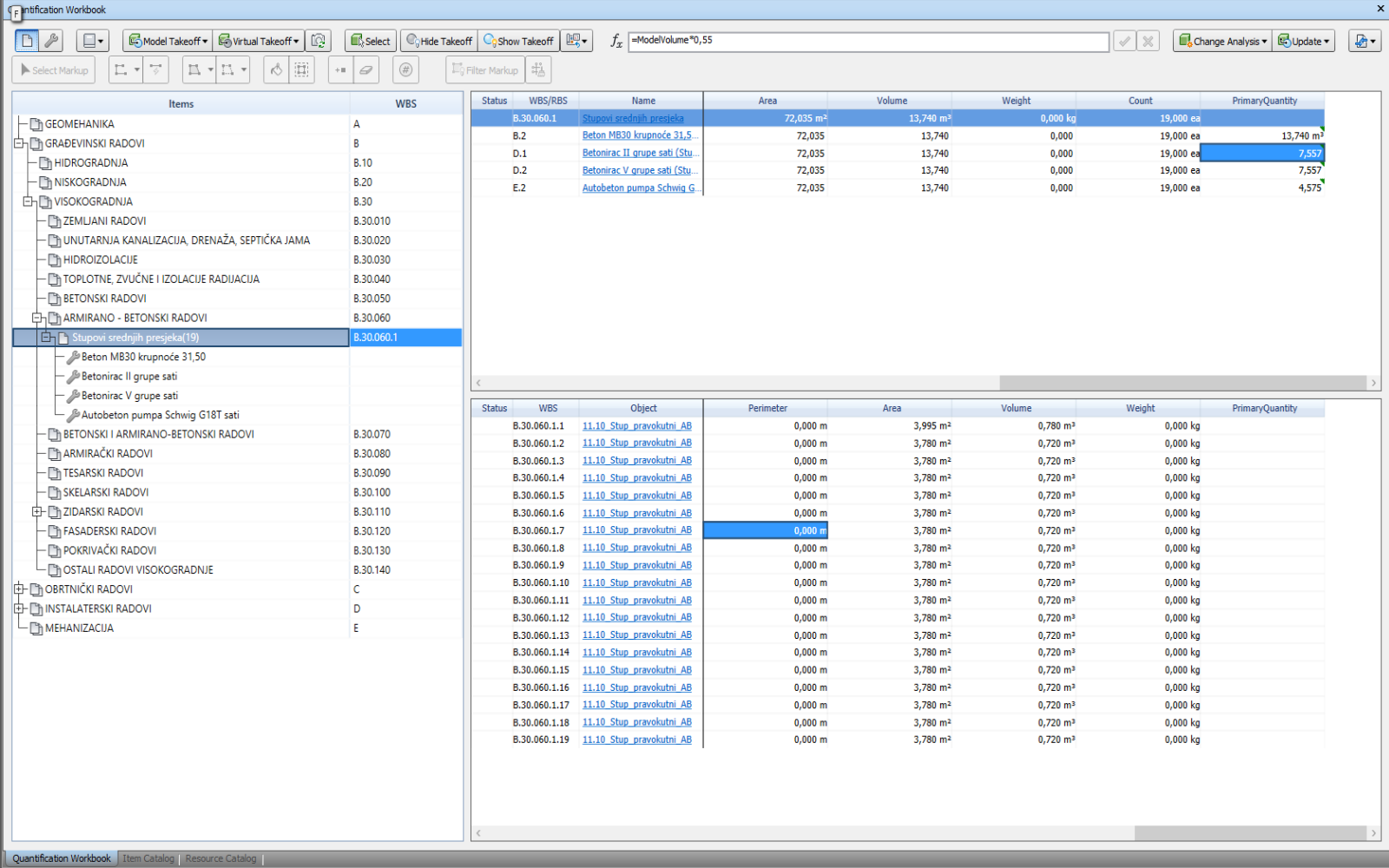Viewport: 1389px width, 868px height.
Task: Click into the formula input field
Action: 868,41
